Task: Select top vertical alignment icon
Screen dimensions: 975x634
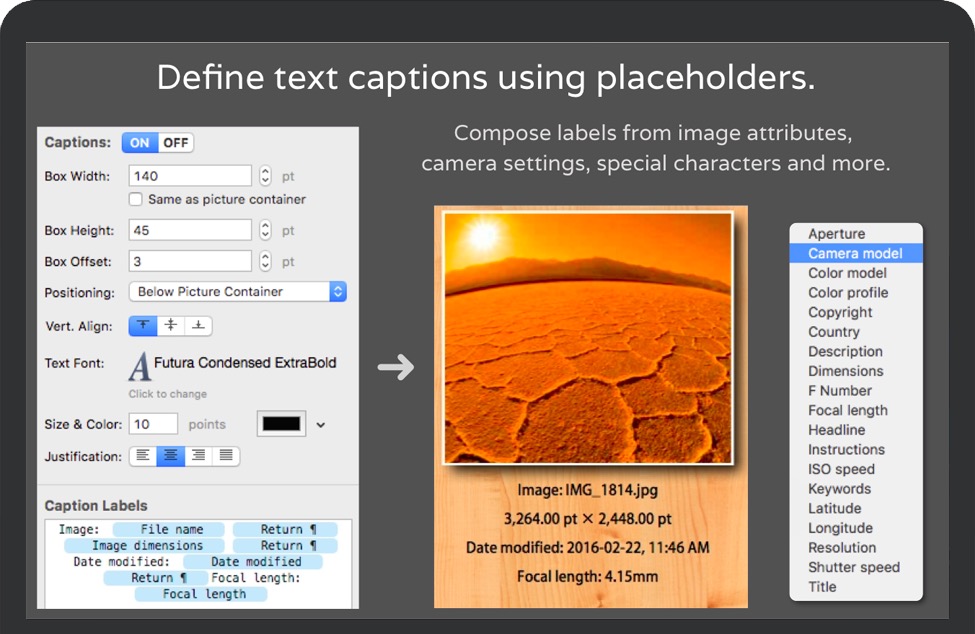Action: 143,326
